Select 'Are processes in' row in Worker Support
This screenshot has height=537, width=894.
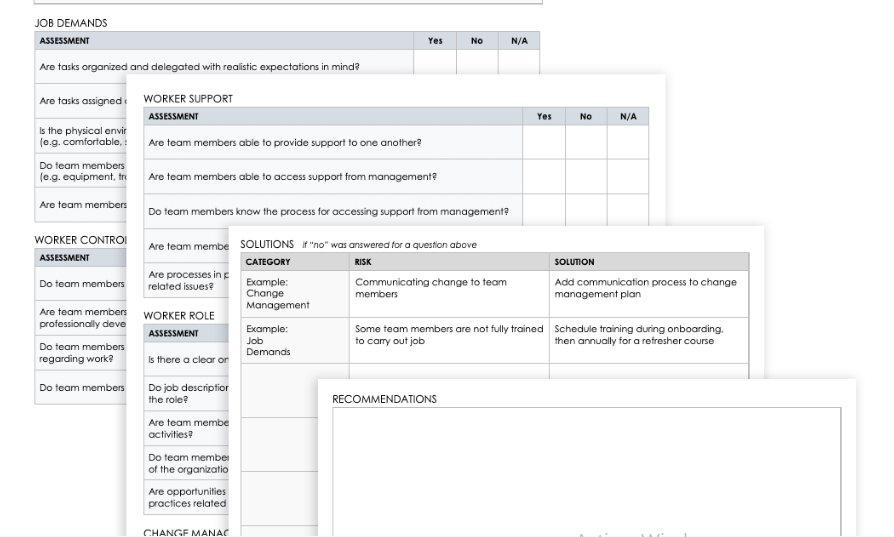188,280
